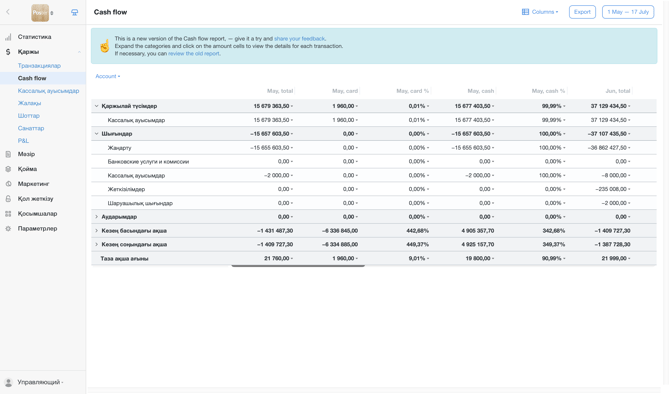Collapse the Қаржылай түсімдер category row
This screenshot has width=670, height=394.
point(97,106)
